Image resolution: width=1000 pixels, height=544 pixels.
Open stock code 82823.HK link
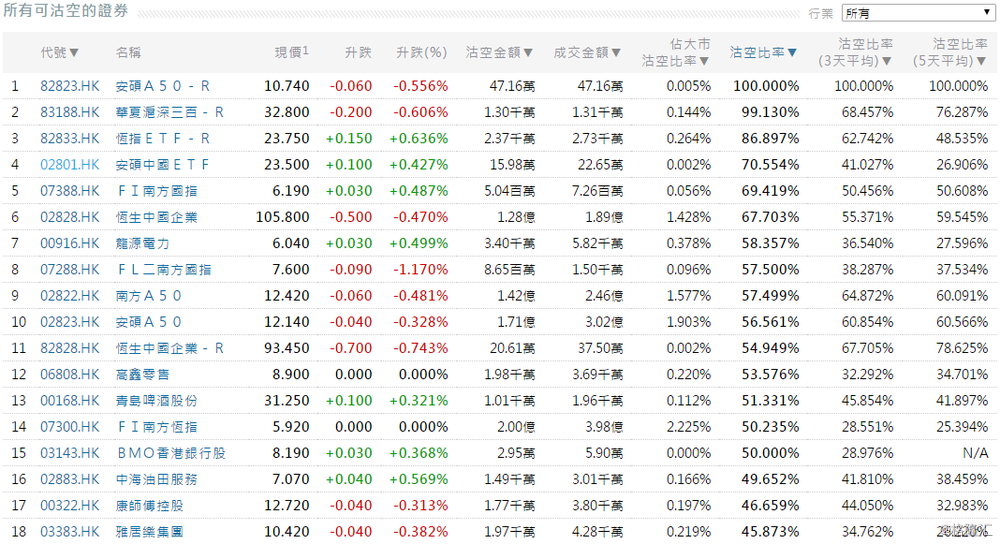tap(70, 86)
